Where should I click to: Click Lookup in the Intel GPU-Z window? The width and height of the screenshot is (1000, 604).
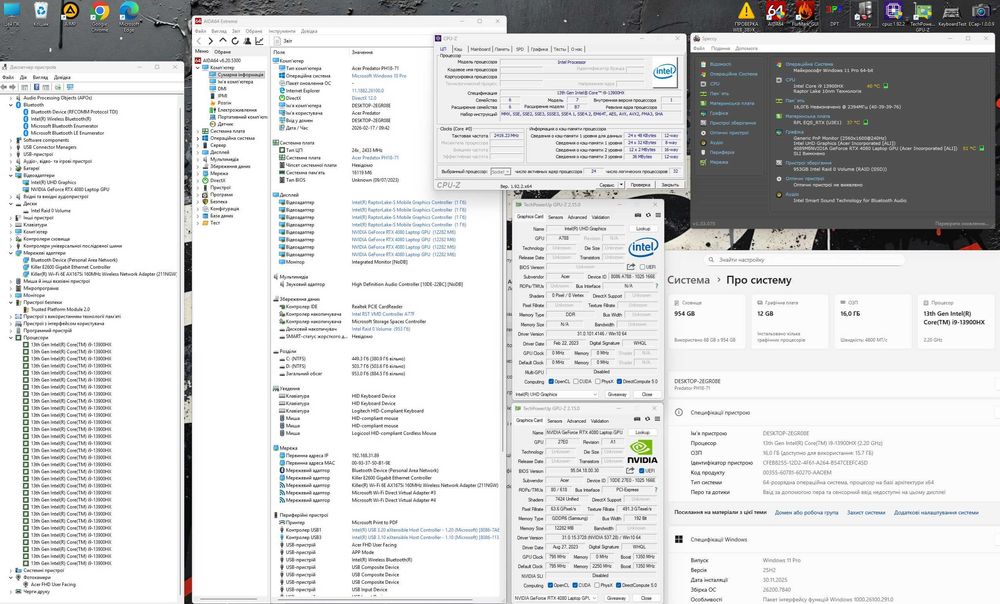click(x=643, y=228)
